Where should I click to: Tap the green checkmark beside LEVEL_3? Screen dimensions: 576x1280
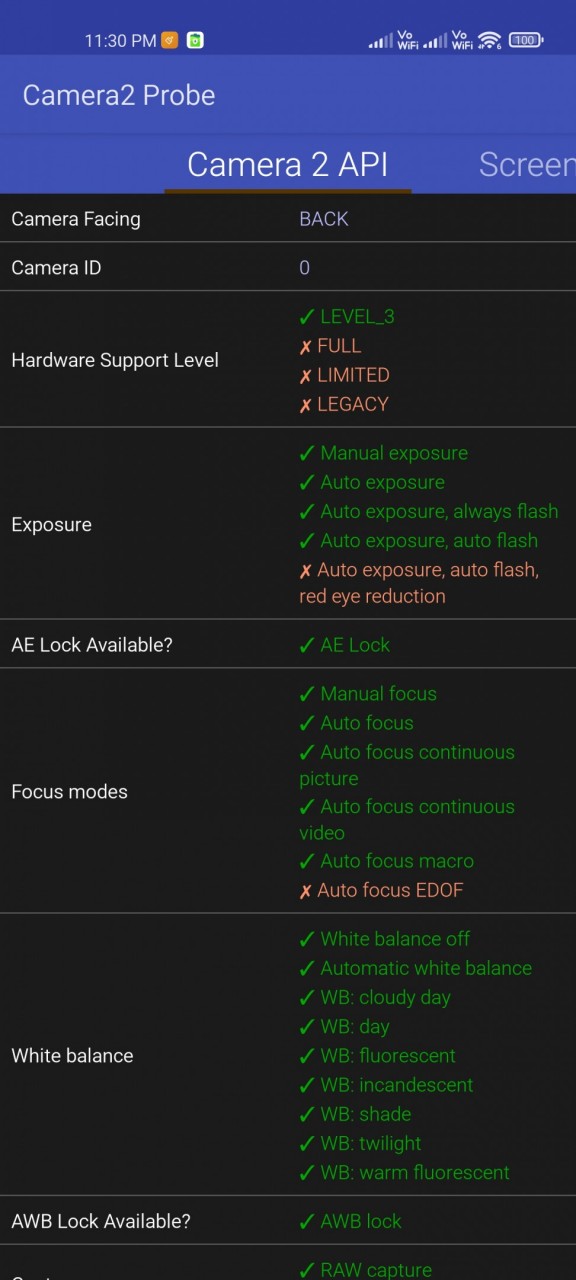click(307, 317)
